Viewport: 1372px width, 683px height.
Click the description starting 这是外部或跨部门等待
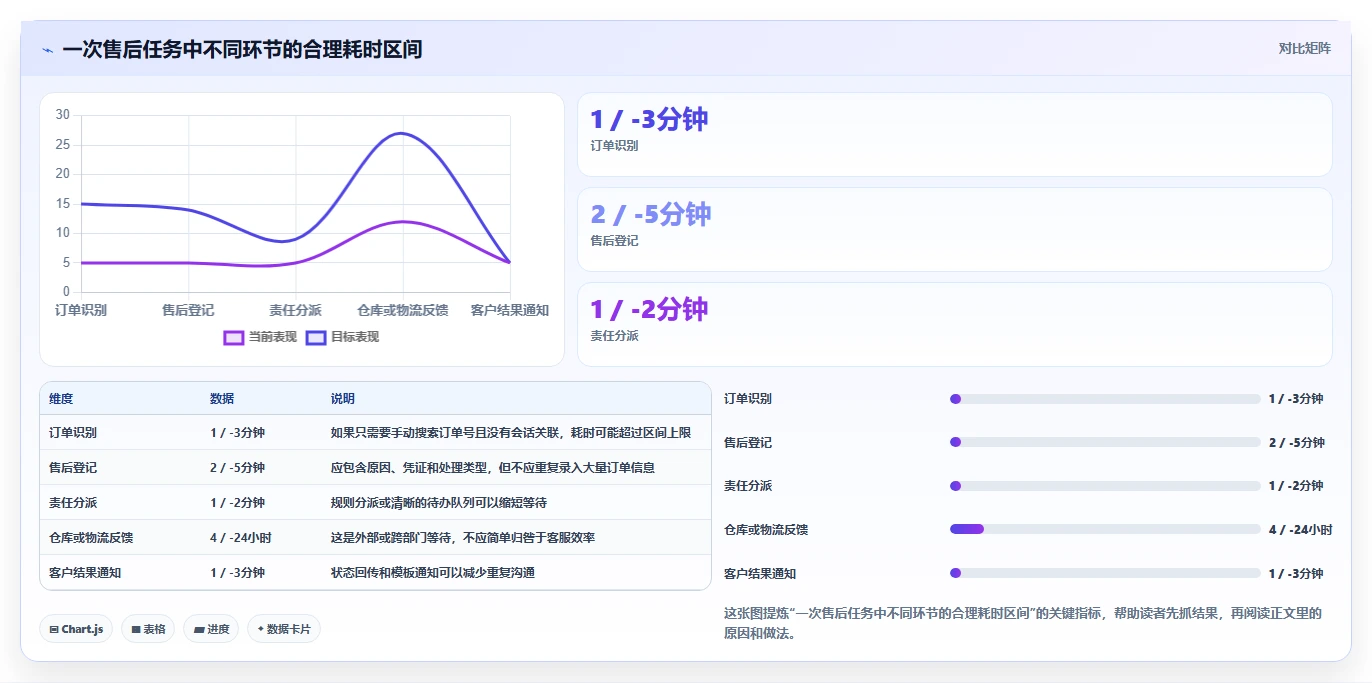[463, 538]
